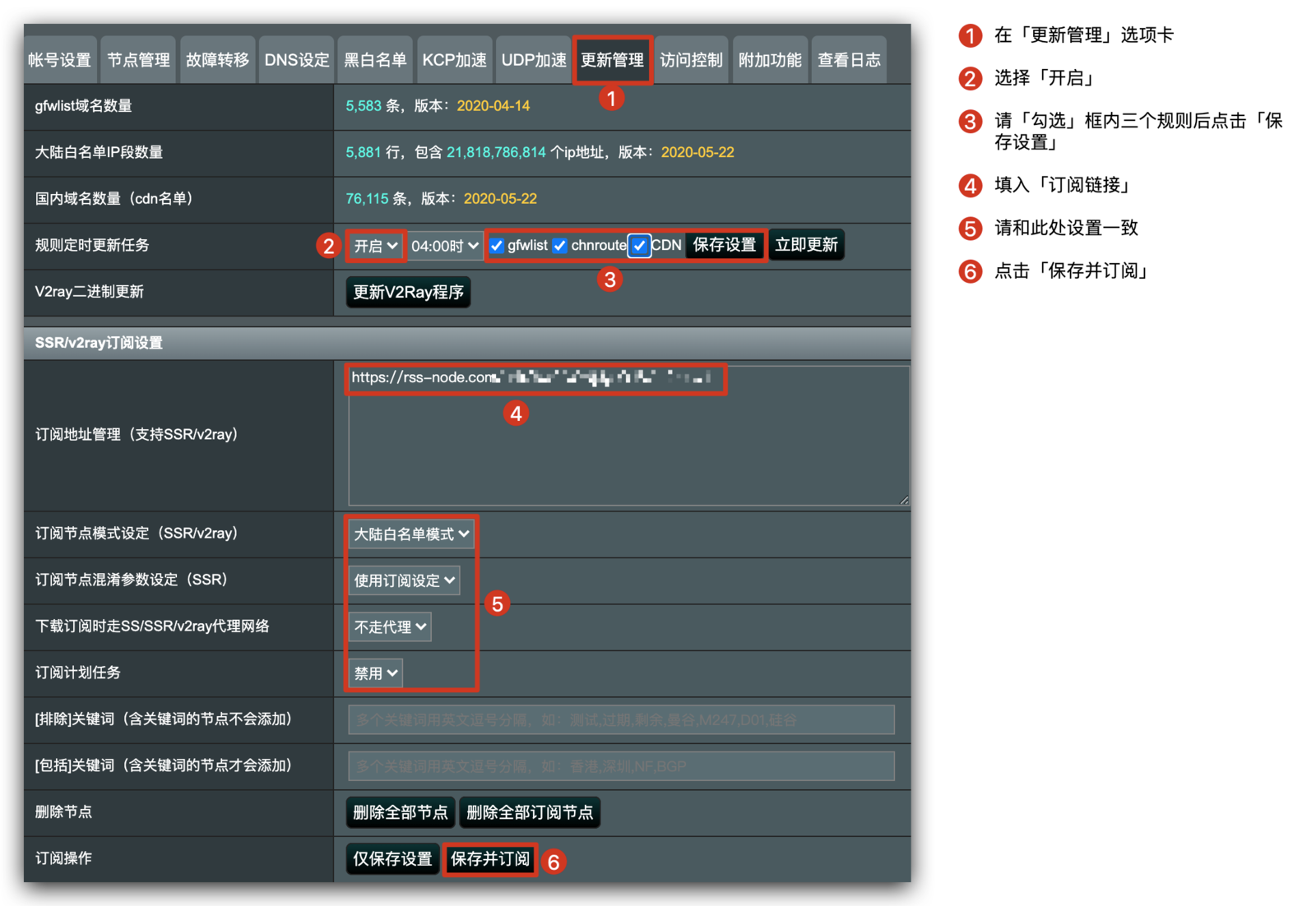Image resolution: width=1316 pixels, height=906 pixels.
Task: Expand the 开启 rule update dropdown
Action: 376,246
